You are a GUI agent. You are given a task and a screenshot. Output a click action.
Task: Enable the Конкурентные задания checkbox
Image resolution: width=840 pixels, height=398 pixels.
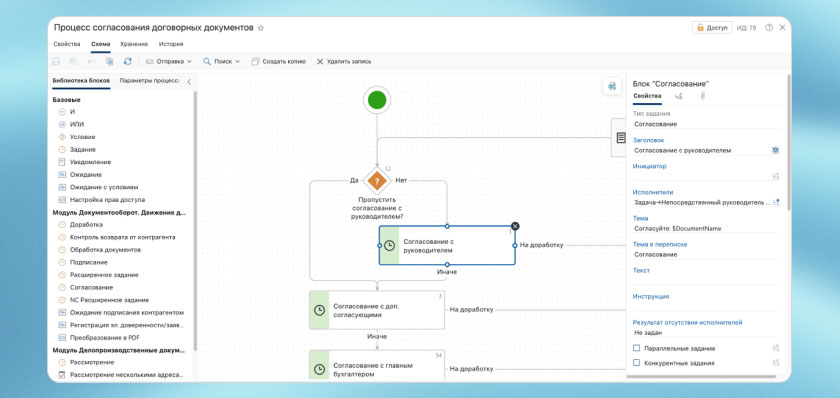pyautogui.click(x=636, y=363)
